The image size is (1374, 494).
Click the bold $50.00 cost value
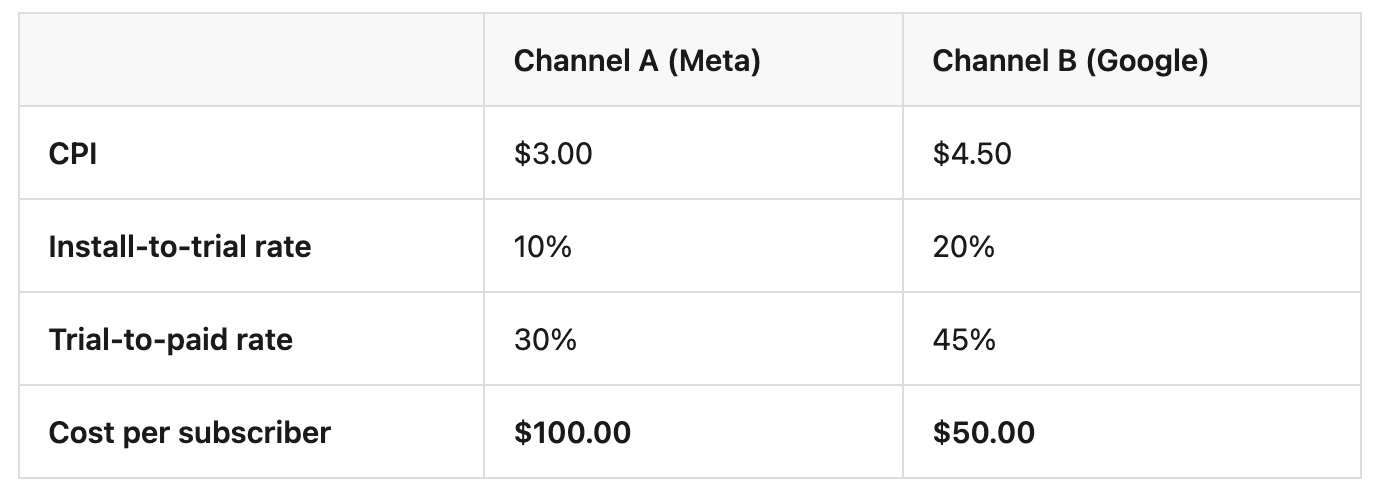pos(983,432)
